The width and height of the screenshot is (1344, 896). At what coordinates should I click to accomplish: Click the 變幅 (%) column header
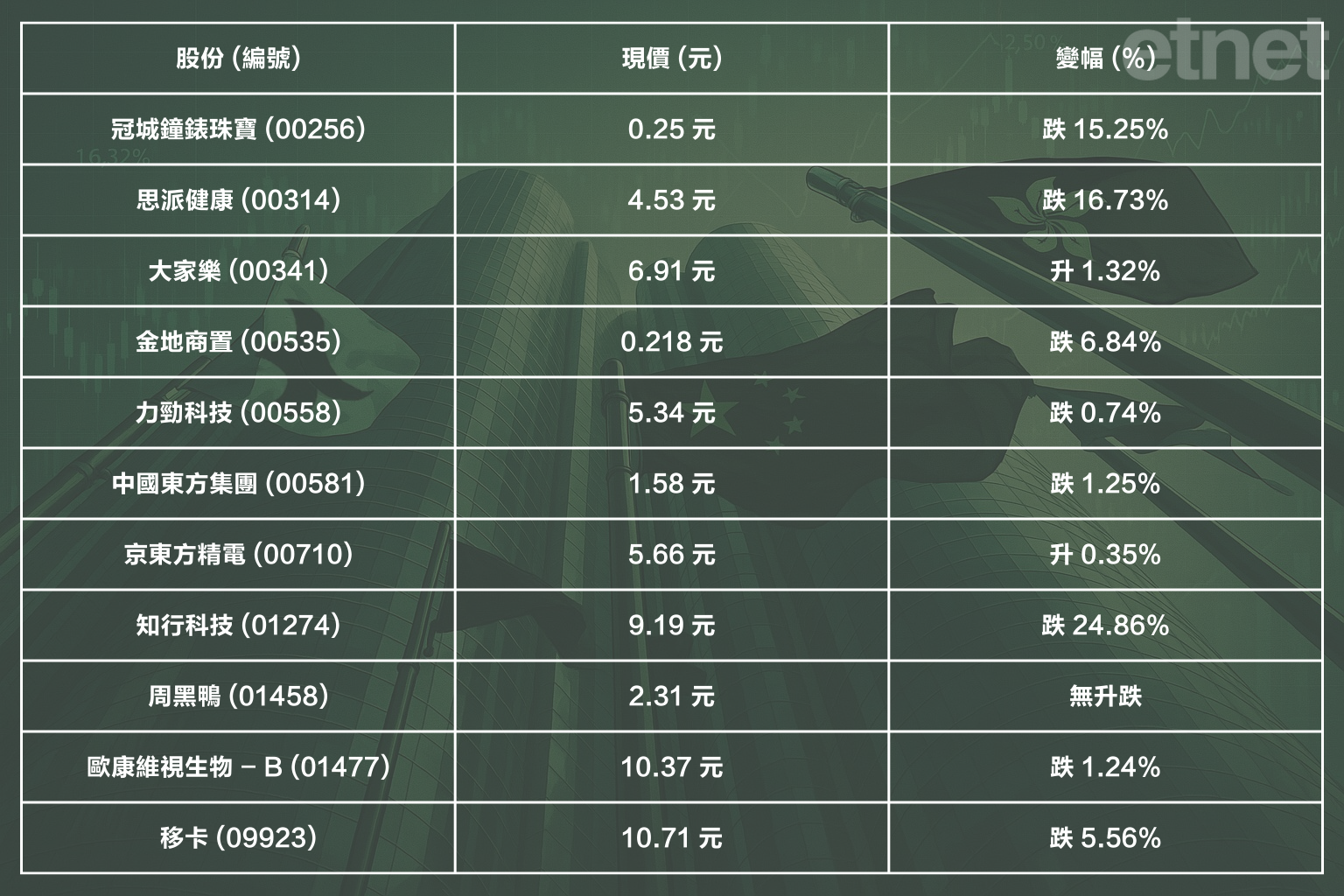click(1105, 59)
